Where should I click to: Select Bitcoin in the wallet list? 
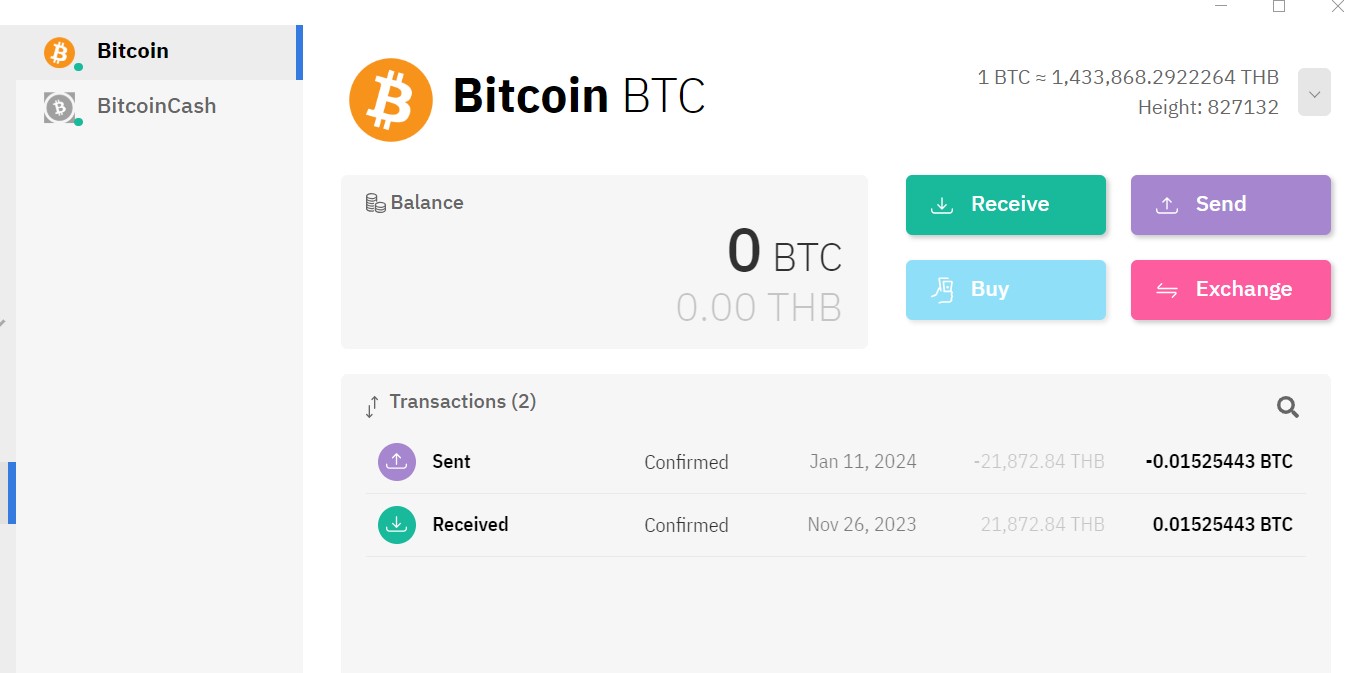coord(158,52)
